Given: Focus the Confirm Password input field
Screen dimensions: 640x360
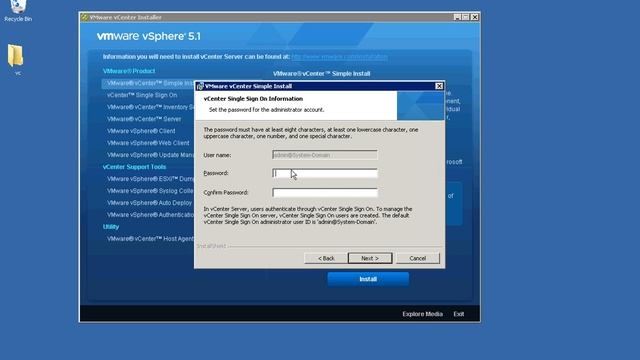Looking at the screenshot, I should [325, 192].
